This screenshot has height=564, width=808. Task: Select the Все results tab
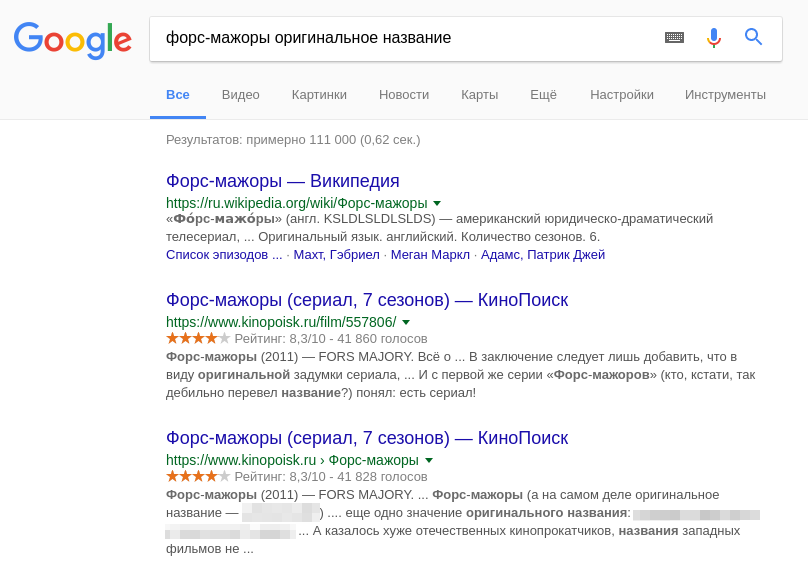point(178,95)
